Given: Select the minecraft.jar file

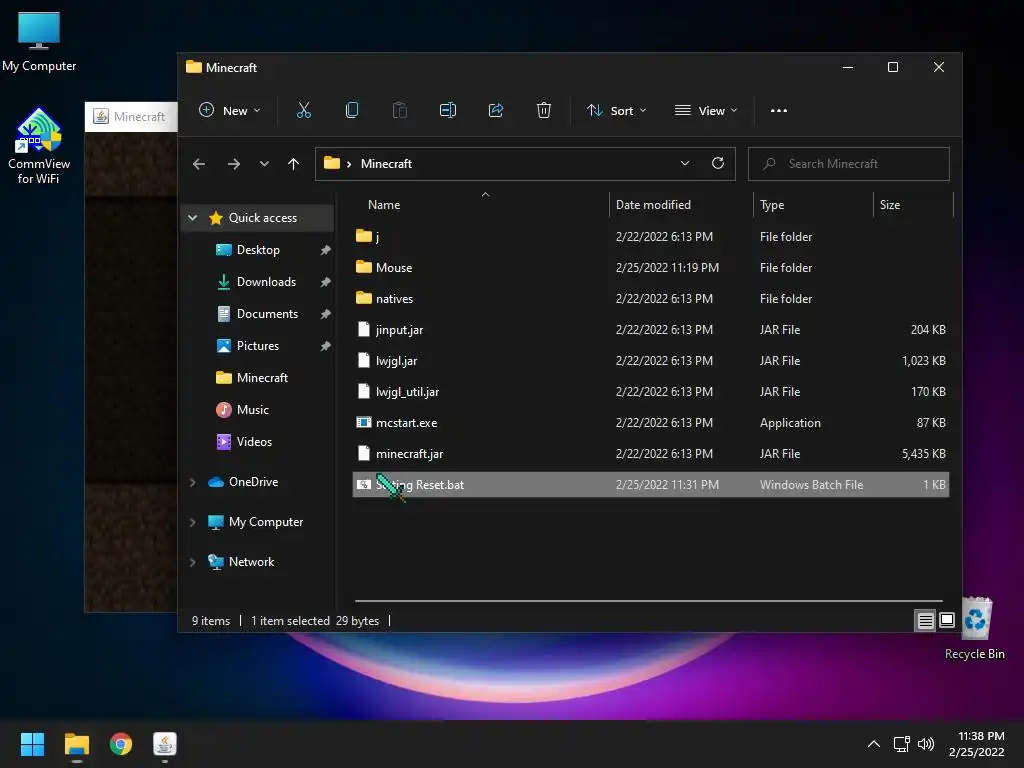Looking at the screenshot, I should 650,453.
